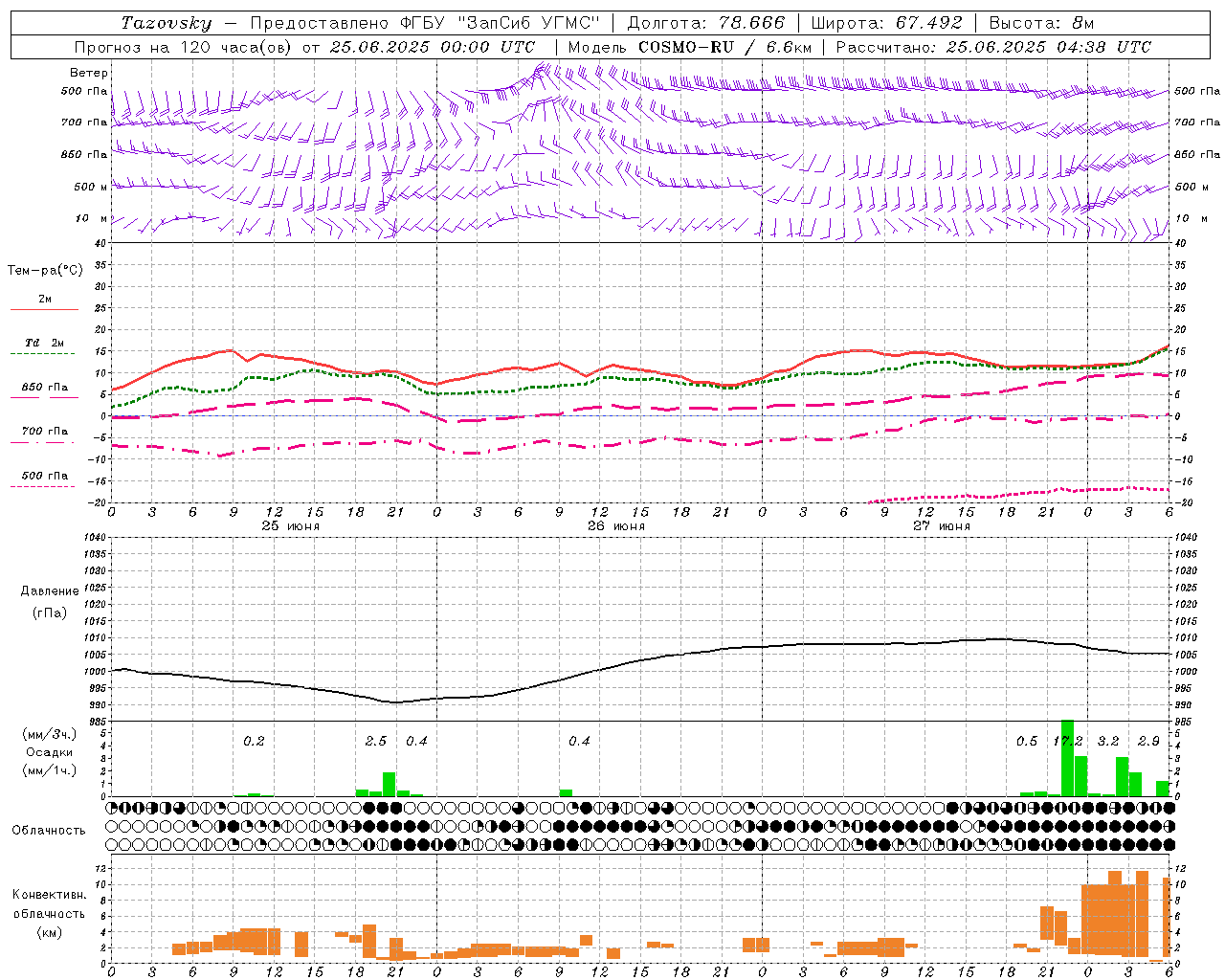1225x980 pixels.
Task: Click the 25 июня date label
Action: coord(291,526)
